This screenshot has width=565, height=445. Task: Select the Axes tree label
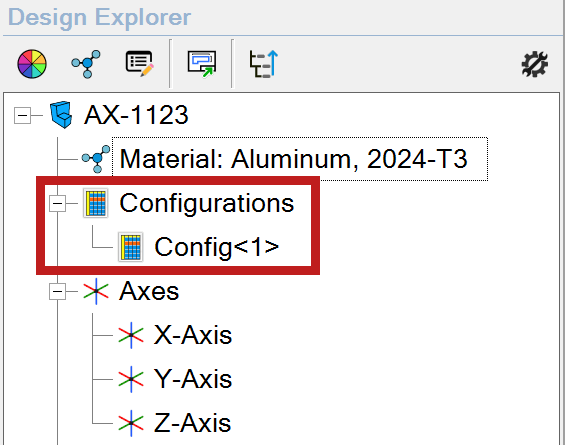(149, 291)
